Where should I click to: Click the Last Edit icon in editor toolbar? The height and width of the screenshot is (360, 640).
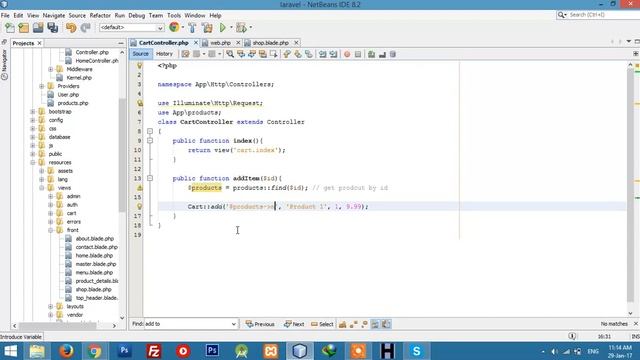185,54
